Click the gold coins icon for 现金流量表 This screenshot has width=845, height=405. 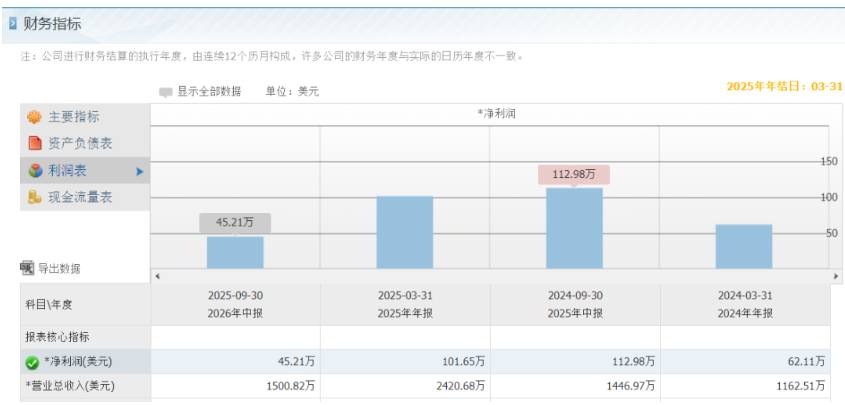pyautogui.click(x=34, y=197)
